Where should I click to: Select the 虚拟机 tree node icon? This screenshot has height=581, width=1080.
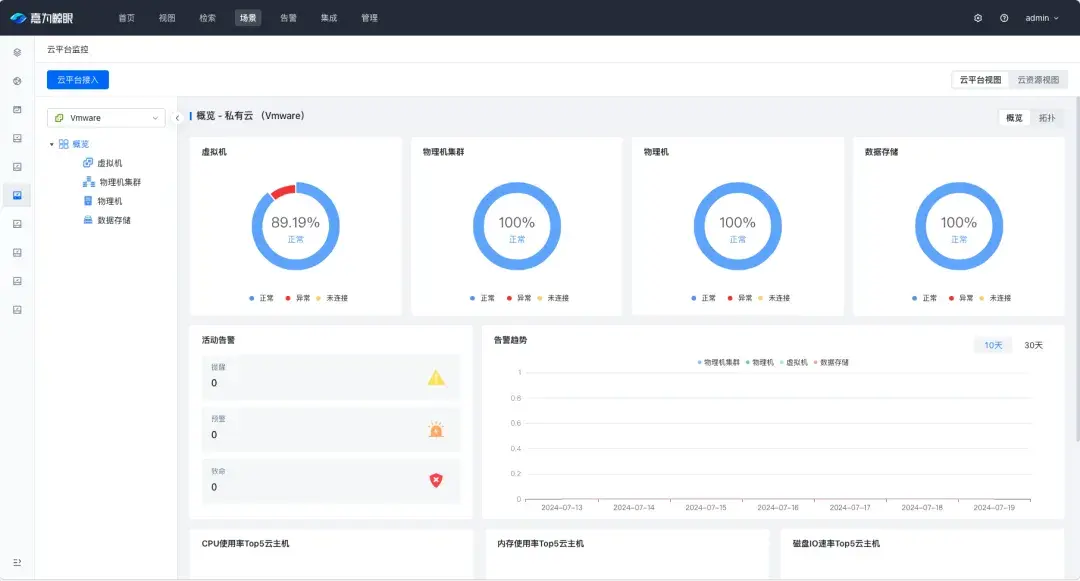coord(87,163)
